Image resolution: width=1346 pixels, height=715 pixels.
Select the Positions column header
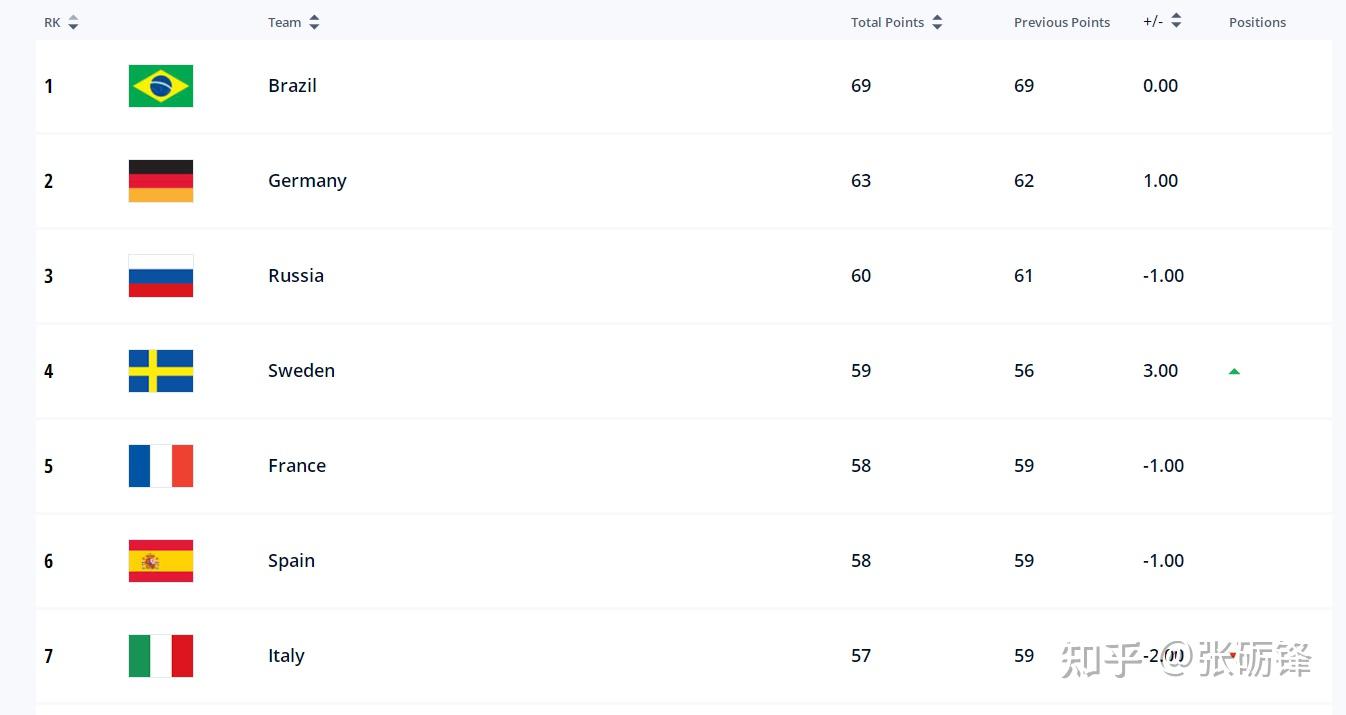1257,22
